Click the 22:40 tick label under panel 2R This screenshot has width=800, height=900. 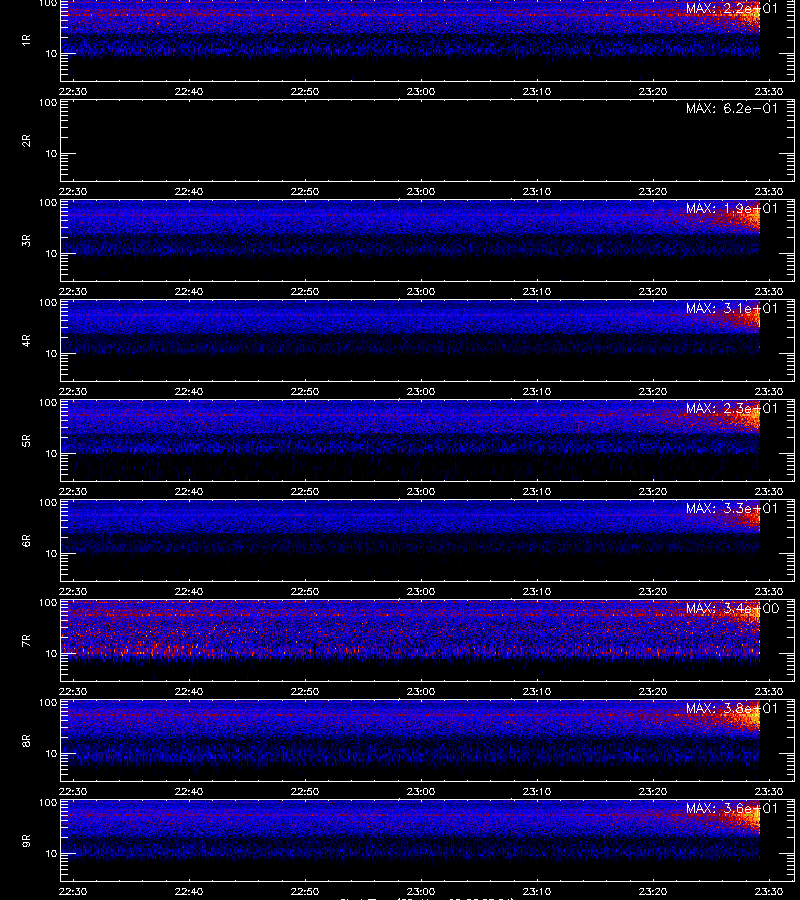(x=189, y=192)
